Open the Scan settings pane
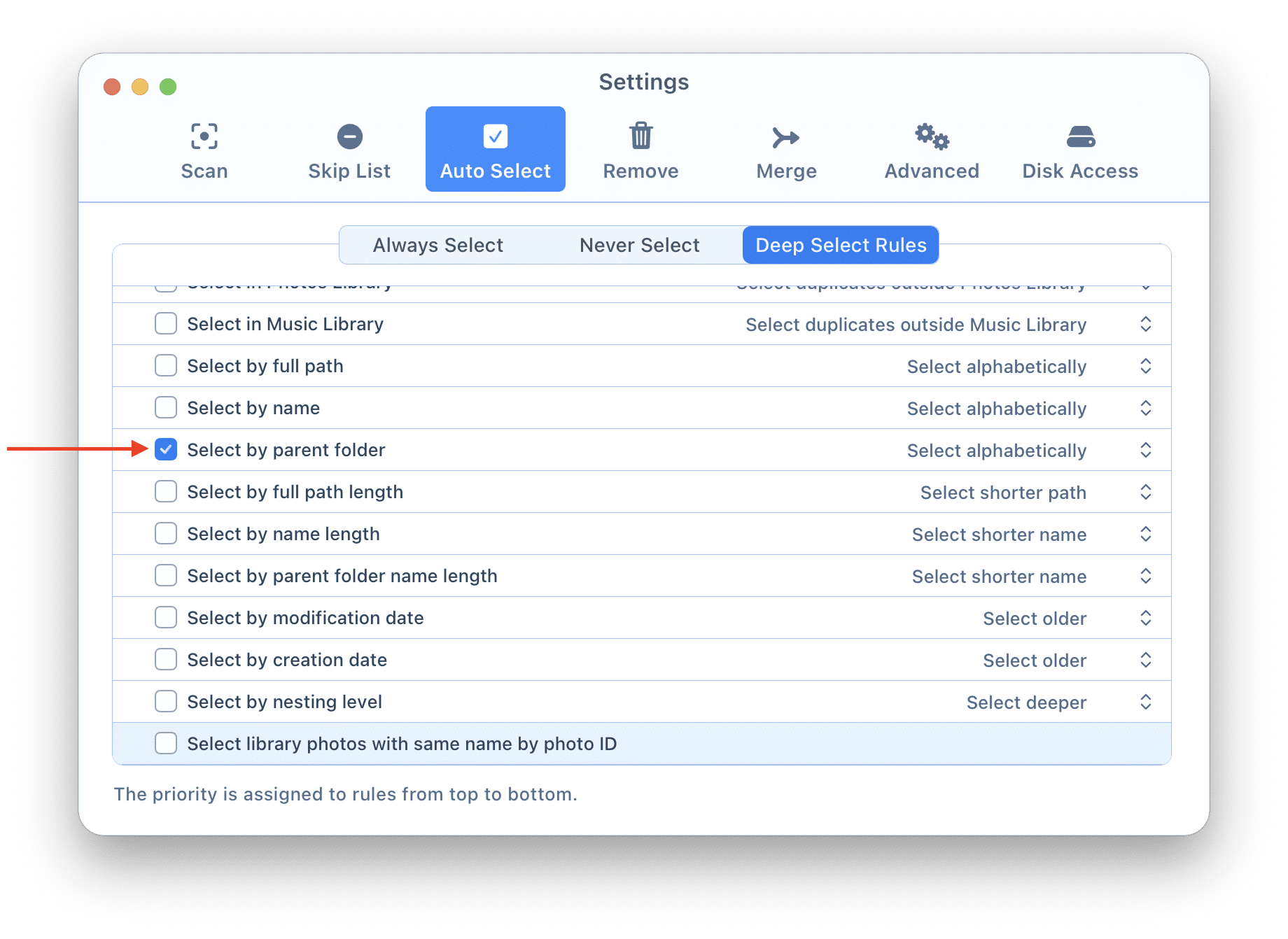The image size is (1288, 939). click(x=204, y=150)
